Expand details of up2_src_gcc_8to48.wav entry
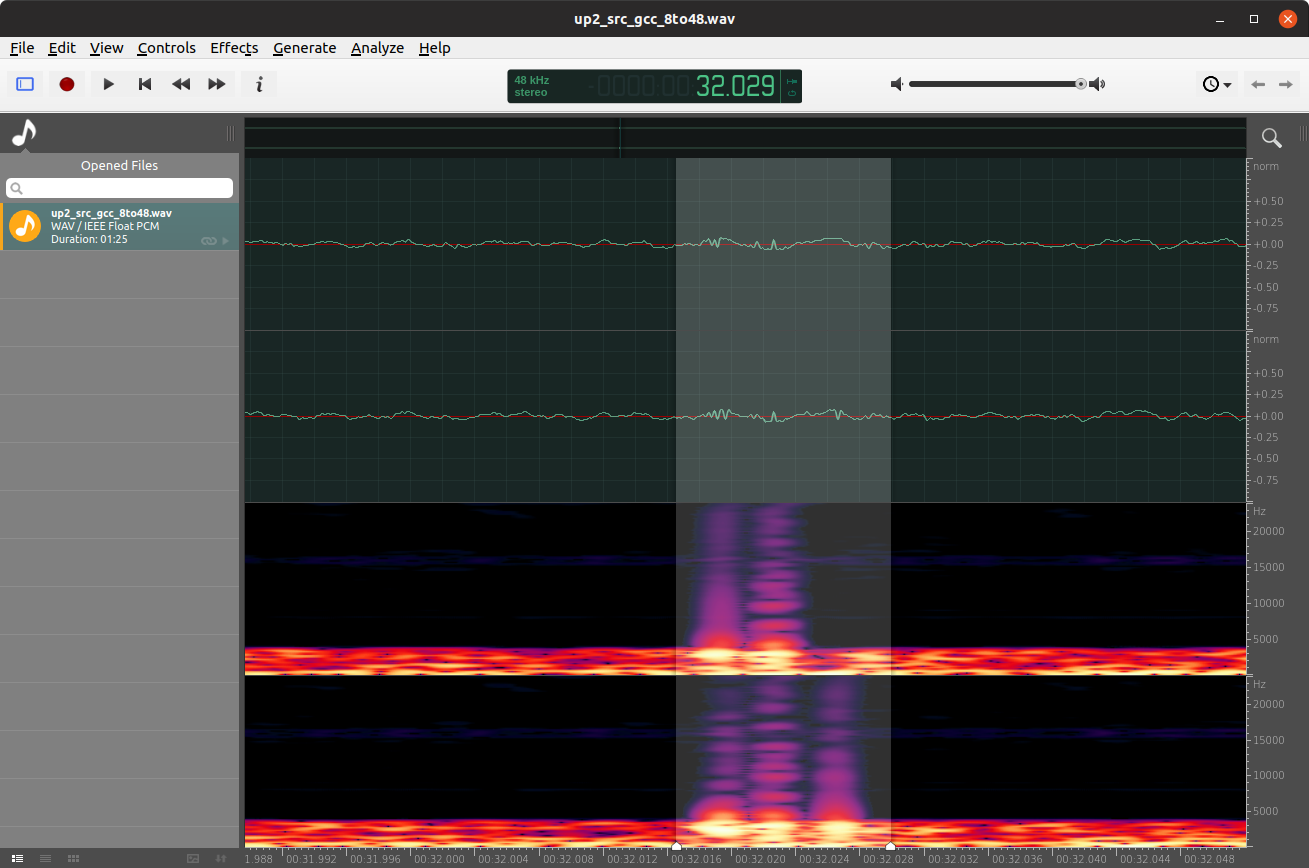 224,240
